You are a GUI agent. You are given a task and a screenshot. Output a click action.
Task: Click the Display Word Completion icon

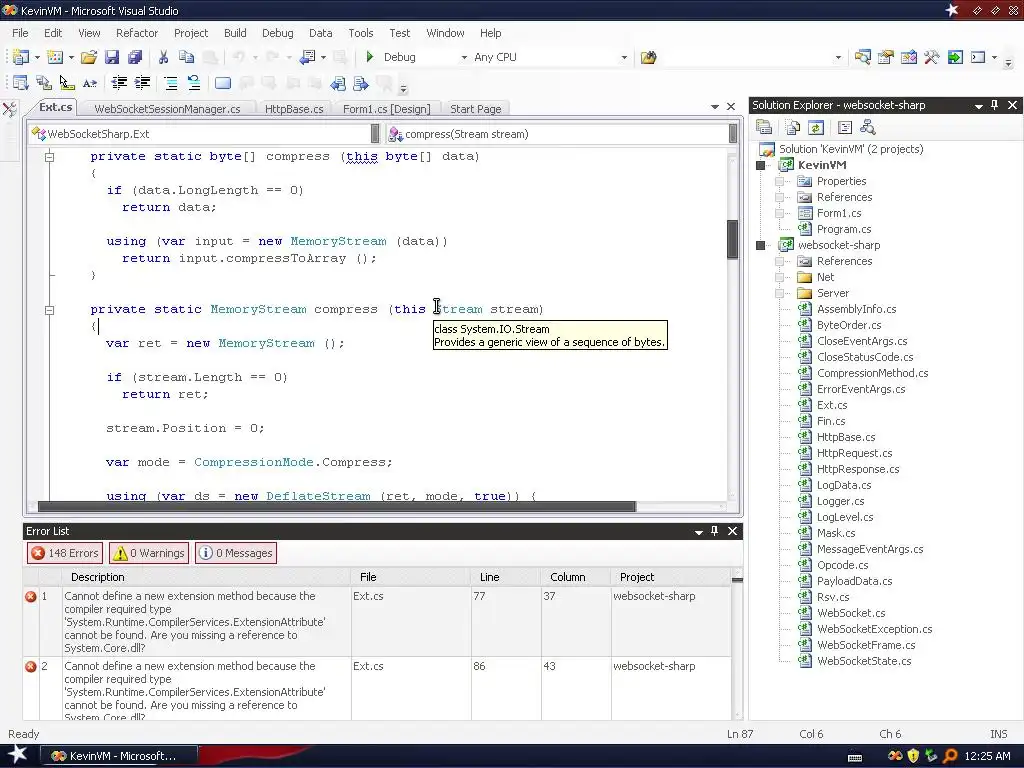[90, 83]
